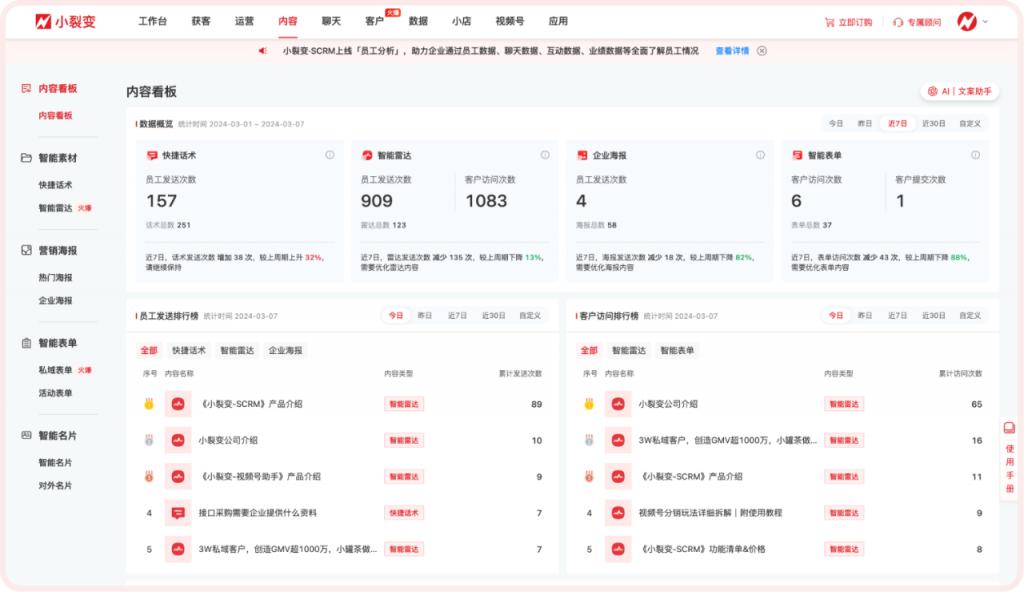
Task: Open the 客户 top menu
Action: tap(374, 22)
